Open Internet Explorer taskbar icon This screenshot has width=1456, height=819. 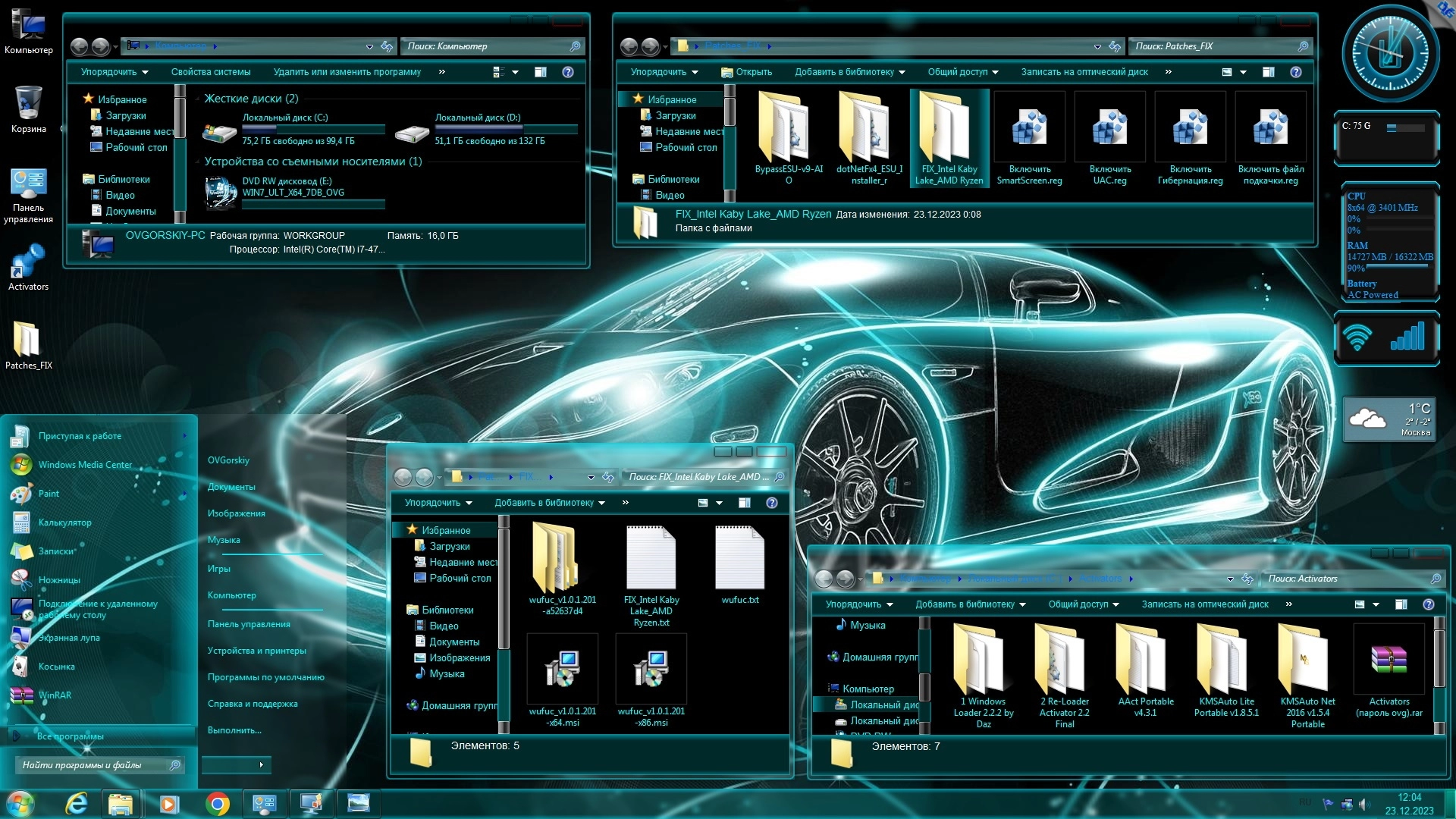click(x=77, y=803)
